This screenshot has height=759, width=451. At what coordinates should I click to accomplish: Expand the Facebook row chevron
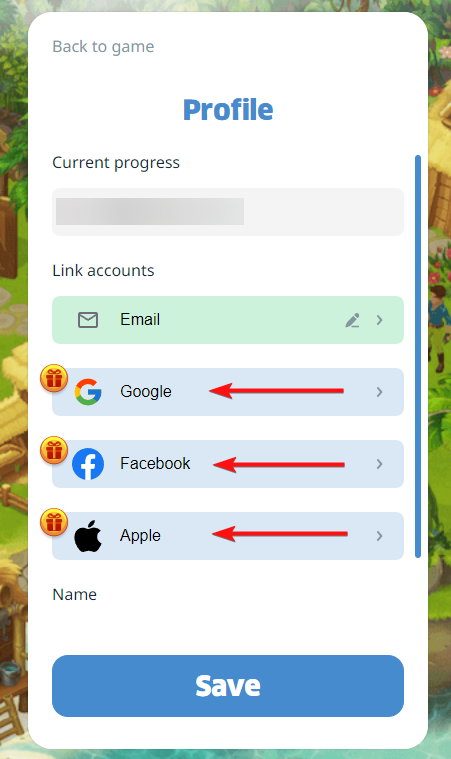[x=379, y=464]
